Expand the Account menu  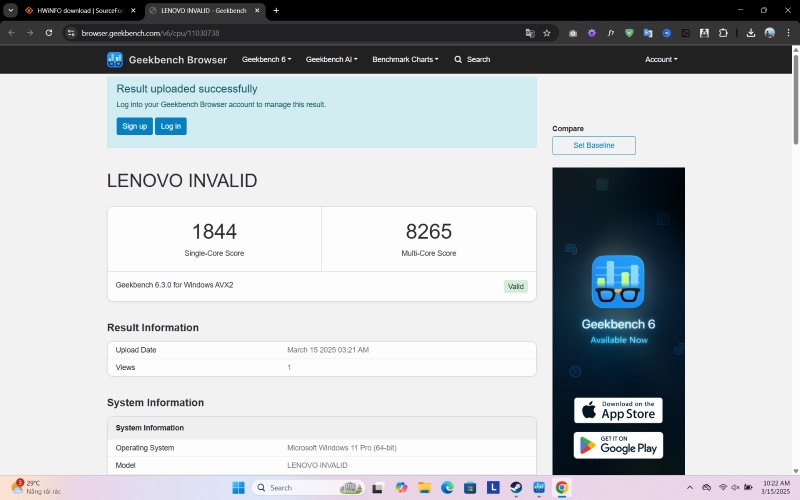(661, 60)
